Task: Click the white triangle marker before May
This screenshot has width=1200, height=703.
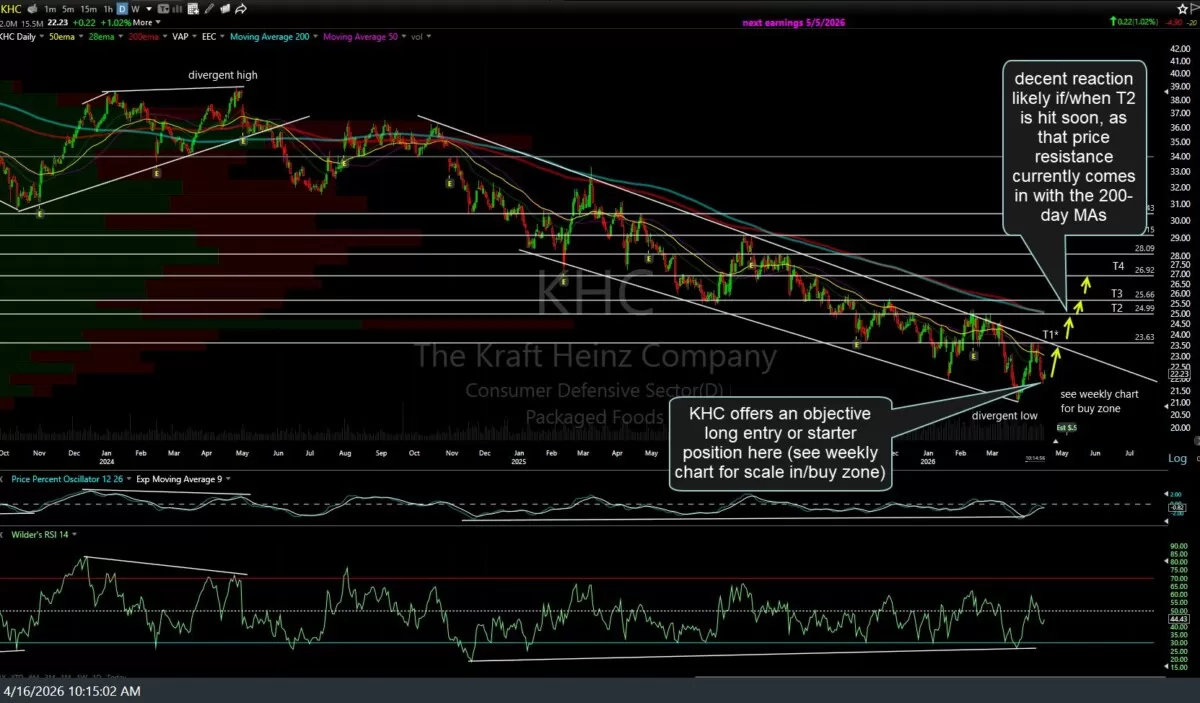Action: click(x=1056, y=441)
